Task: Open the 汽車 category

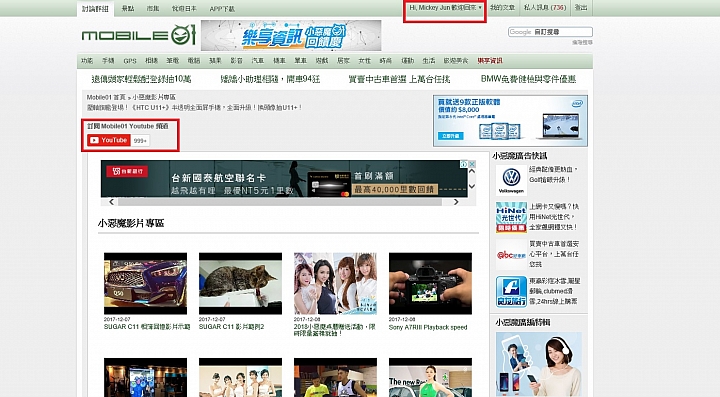Action: pos(258,61)
